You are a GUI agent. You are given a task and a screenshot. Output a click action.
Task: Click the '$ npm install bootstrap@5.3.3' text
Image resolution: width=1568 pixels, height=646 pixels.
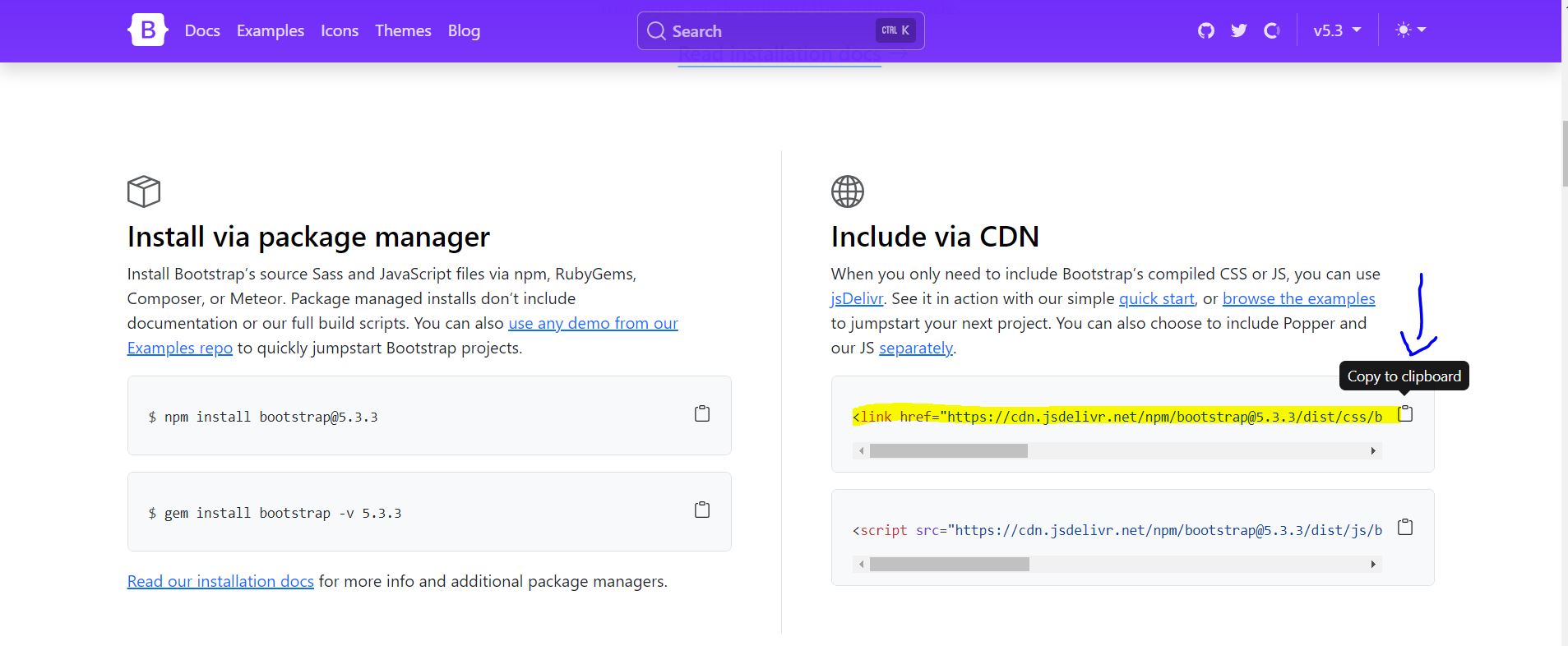263,417
